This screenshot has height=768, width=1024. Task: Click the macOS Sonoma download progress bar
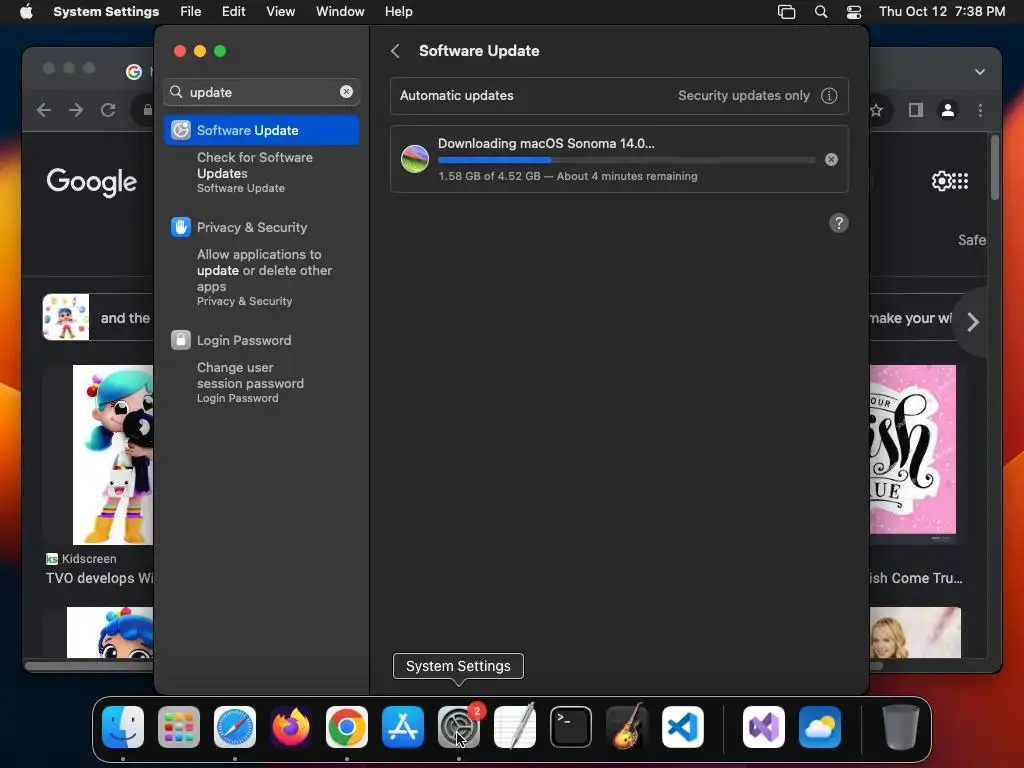(x=626, y=160)
